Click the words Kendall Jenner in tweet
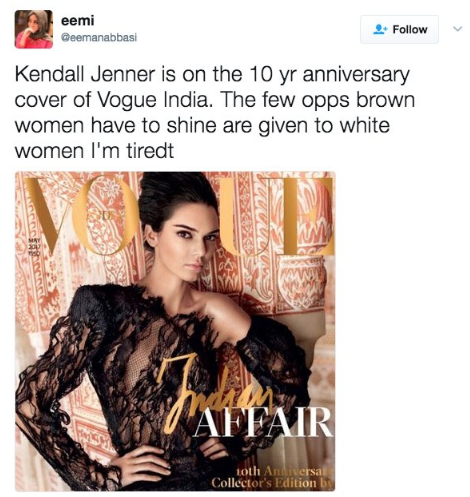This screenshot has width=470, height=497. [x=85, y=74]
